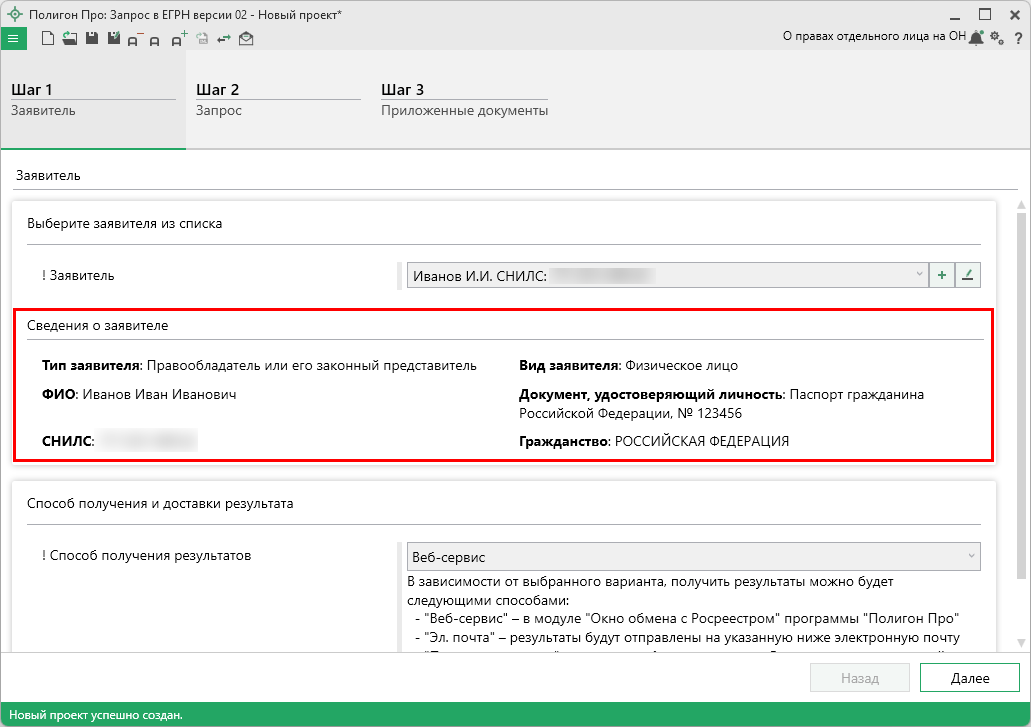Decrease font size with A-minus icon

click(135, 40)
